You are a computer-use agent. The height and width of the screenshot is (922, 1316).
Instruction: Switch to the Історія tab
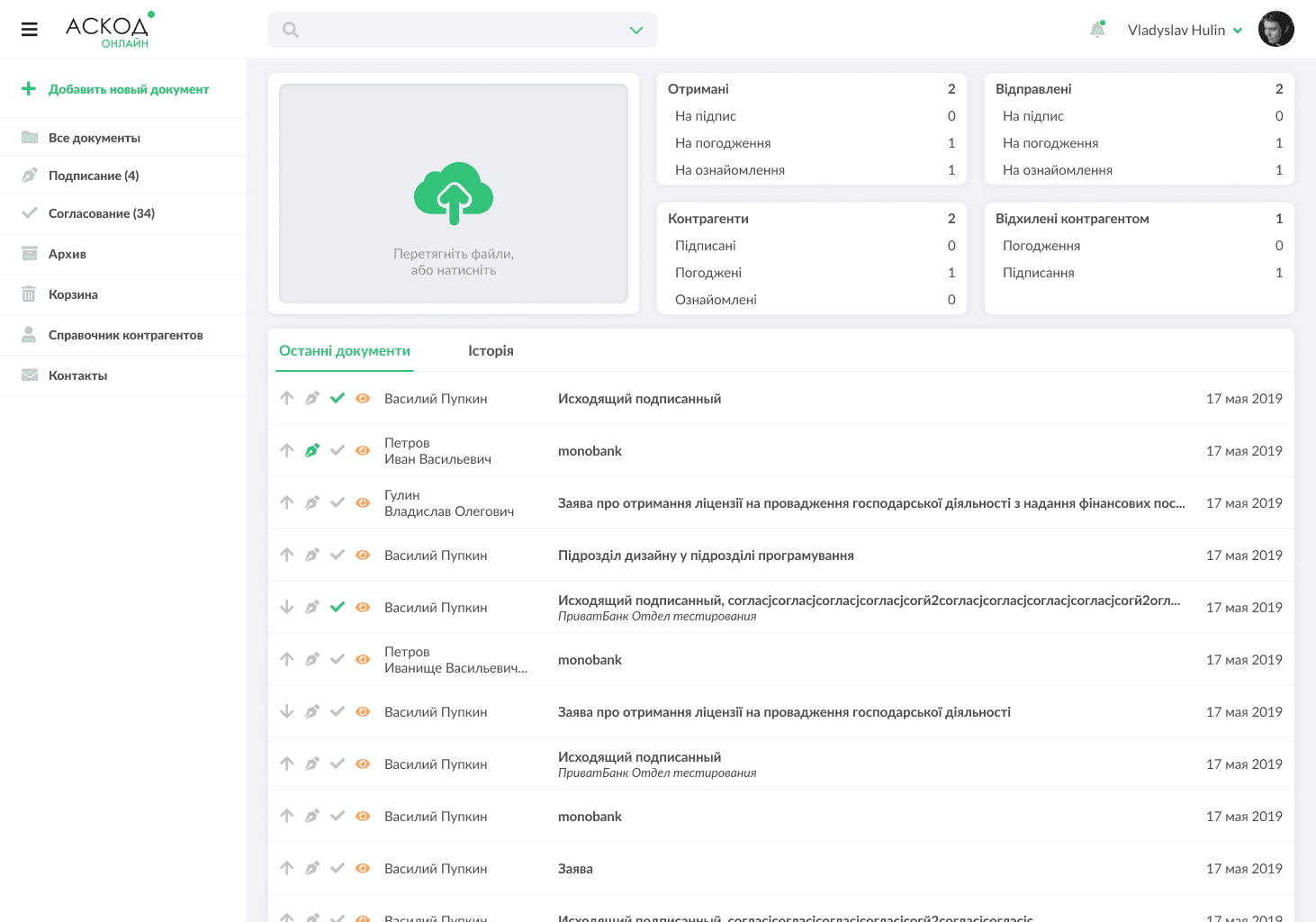pyautogui.click(x=491, y=350)
